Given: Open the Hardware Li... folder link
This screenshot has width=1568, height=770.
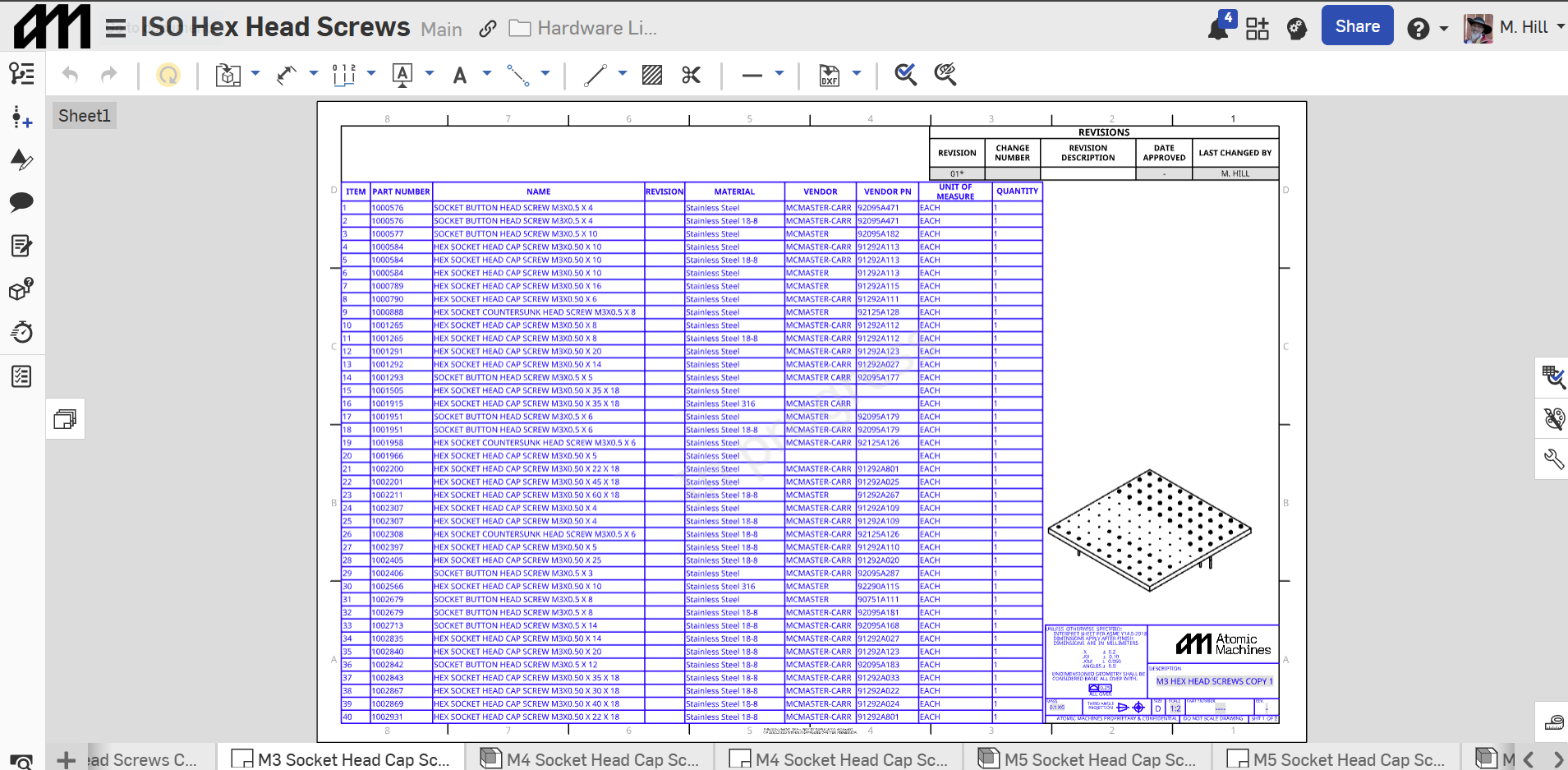Looking at the screenshot, I should (x=583, y=29).
